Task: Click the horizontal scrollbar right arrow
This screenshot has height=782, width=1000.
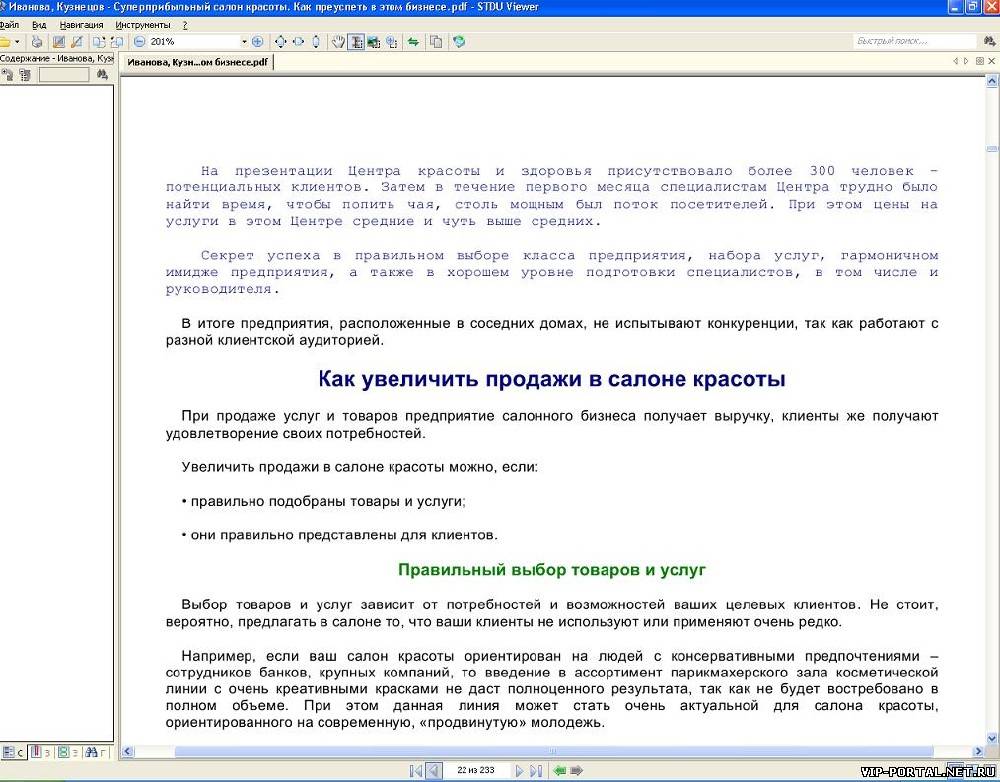Action: (978, 751)
